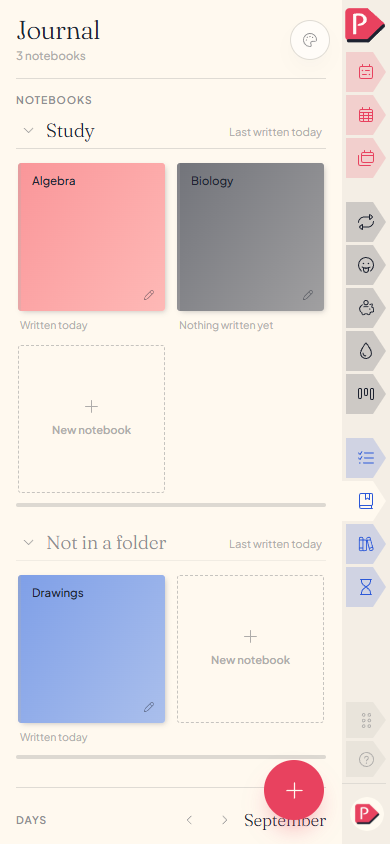Viewport: 390px width, 844px height.
Task: Click Written today under Drawings
Action: coord(54,737)
